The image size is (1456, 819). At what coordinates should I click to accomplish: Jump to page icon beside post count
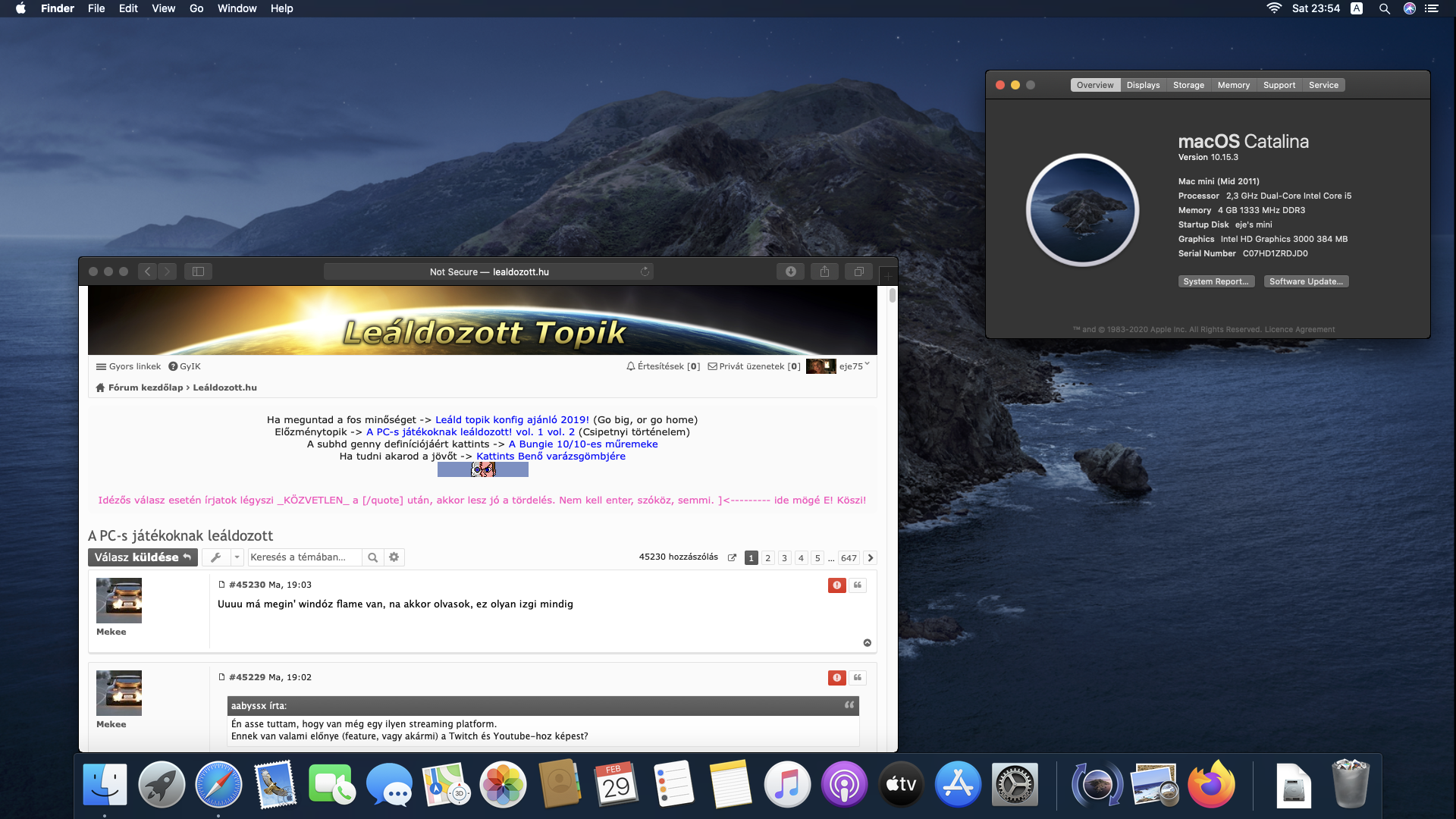coord(733,558)
